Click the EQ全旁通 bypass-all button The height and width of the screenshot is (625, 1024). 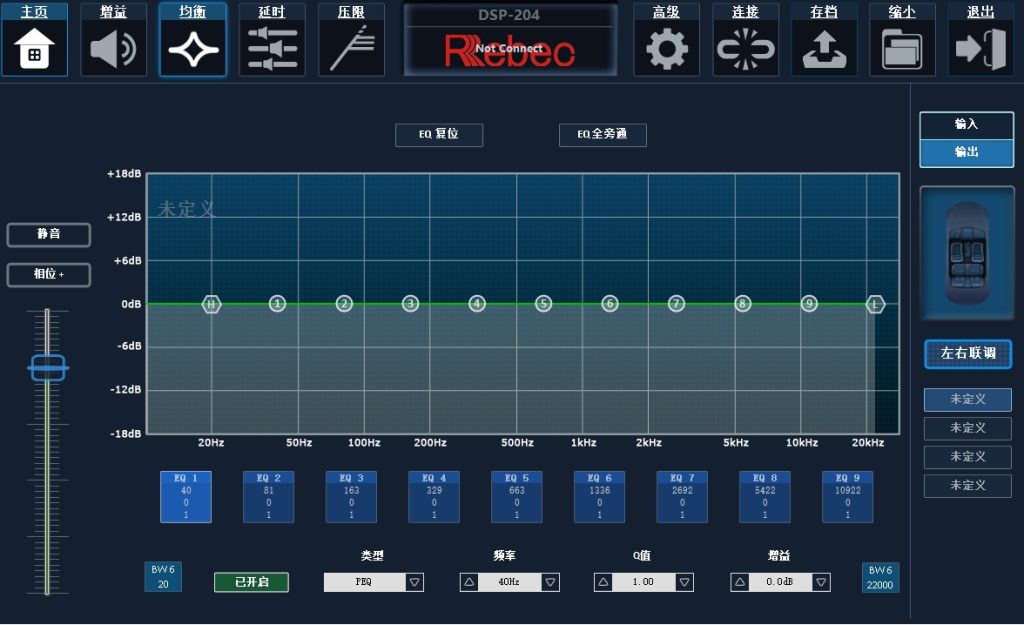pyautogui.click(x=603, y=135)
